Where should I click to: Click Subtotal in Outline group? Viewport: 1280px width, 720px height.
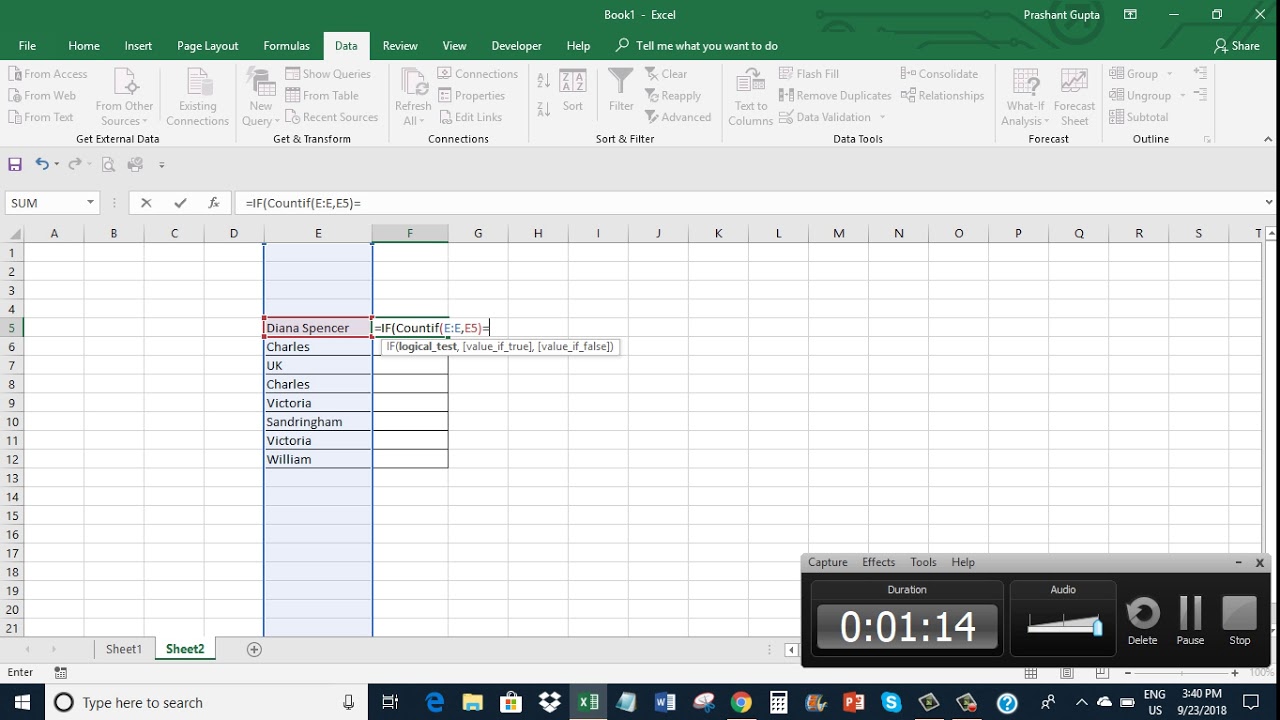pos(1138,117)
